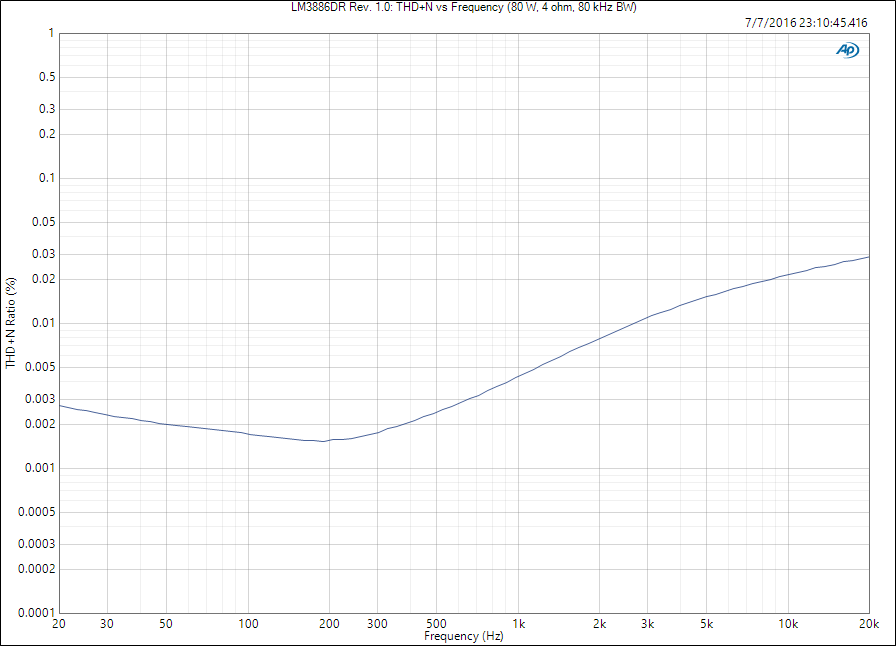Viewport: 896px width, 646px height.
Task: Click the X-axis tick label '300'
Action: pos(377,624)
